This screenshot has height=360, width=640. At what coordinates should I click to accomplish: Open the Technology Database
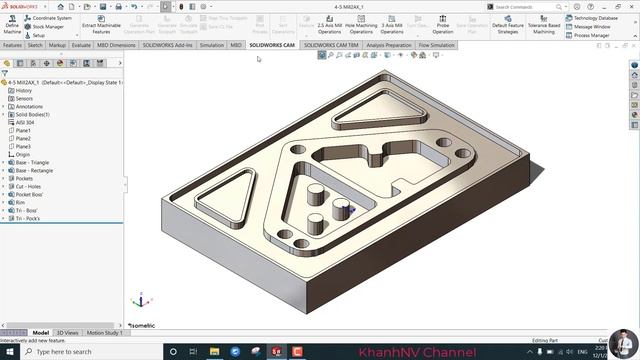click(591, 18)
